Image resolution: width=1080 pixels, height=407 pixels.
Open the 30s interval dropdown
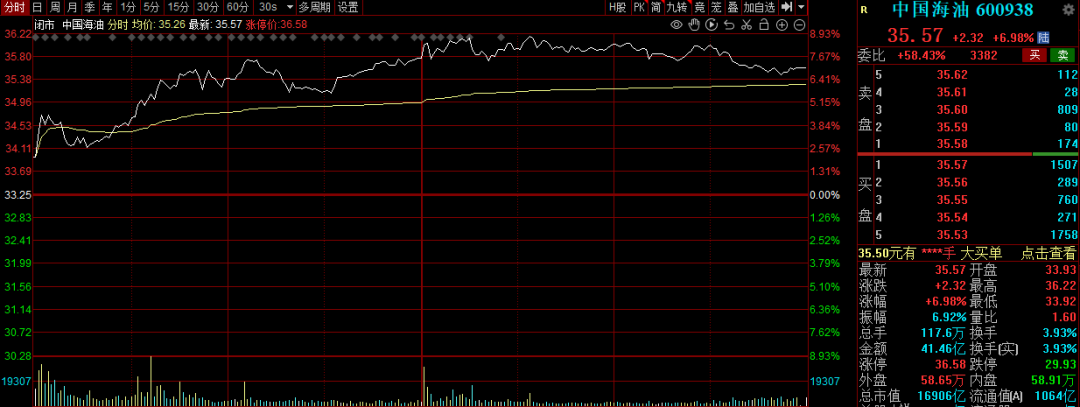click(x=273, y=7)
